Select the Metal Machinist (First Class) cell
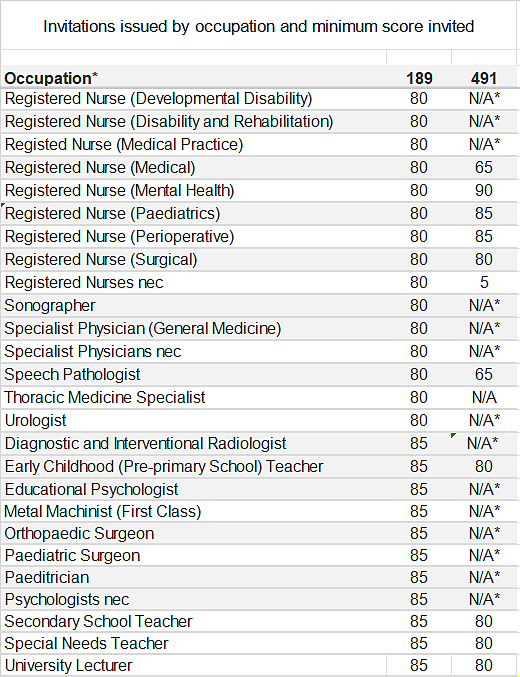520x677 pixels. (x=193, y=511)
